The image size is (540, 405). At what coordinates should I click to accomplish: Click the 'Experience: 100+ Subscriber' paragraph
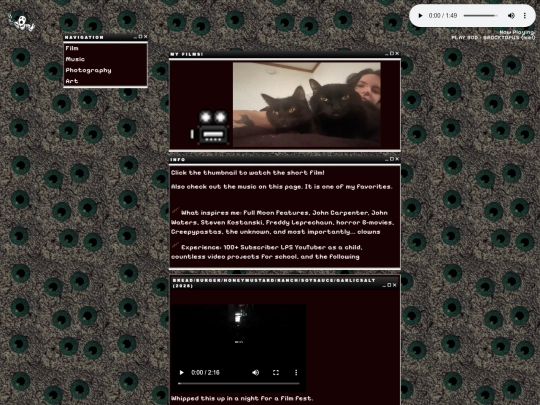click(266, 252)
